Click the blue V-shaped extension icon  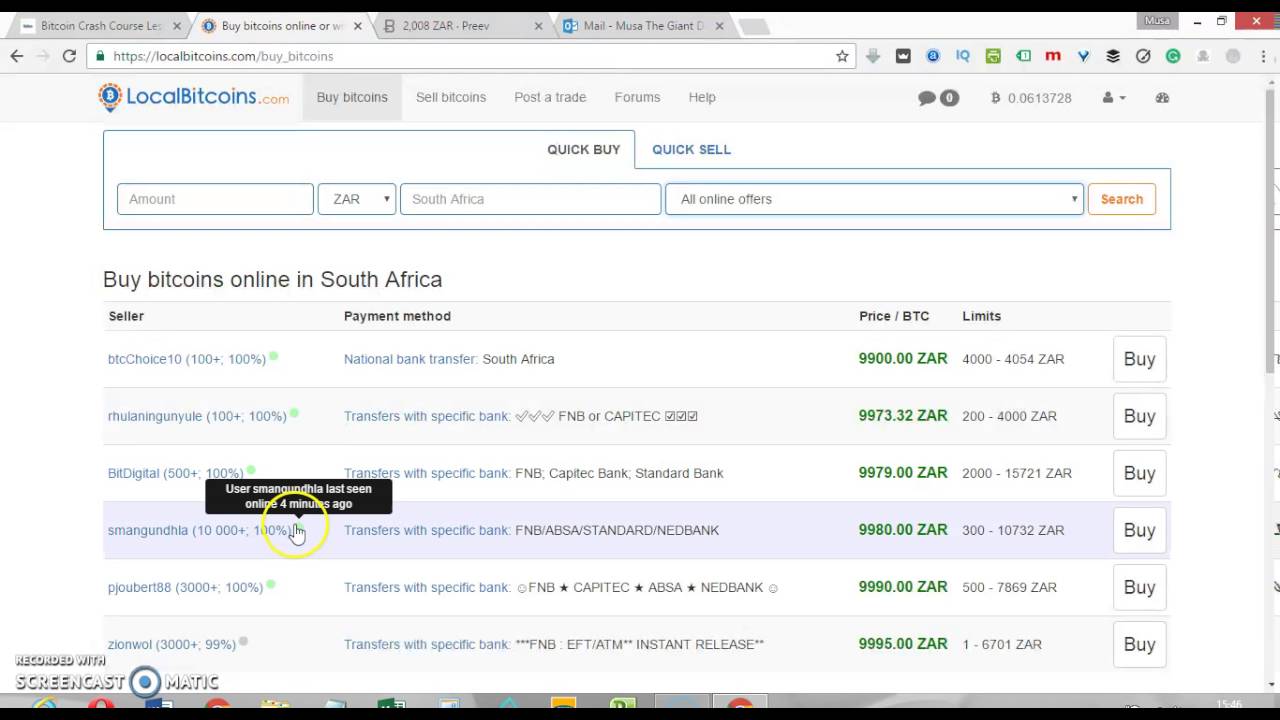(x=1083, y=56)
